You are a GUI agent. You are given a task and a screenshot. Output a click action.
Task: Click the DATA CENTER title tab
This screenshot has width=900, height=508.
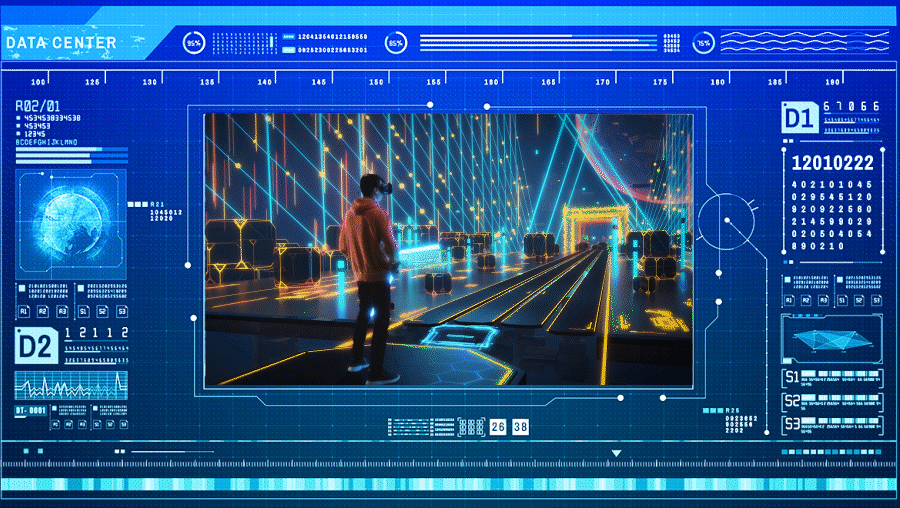click(x=62, y=43)
